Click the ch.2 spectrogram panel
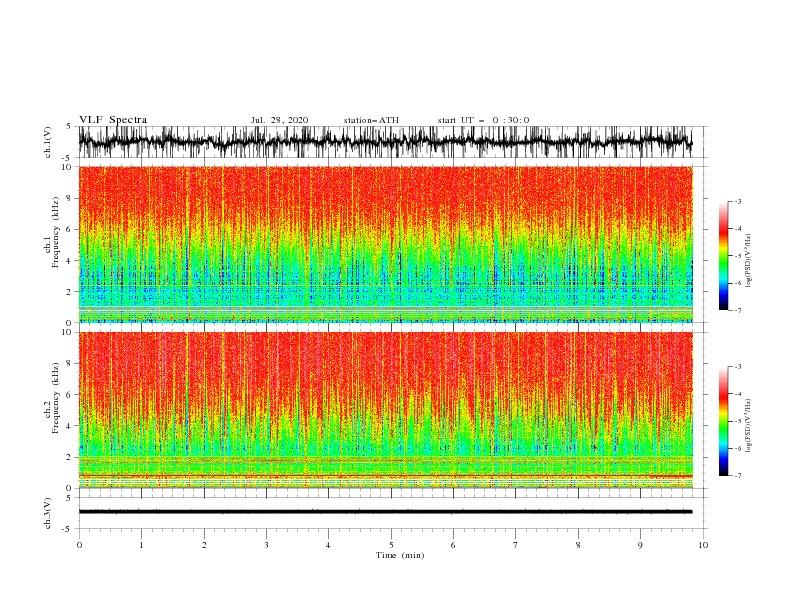792x612 pixels. (386, 410)
